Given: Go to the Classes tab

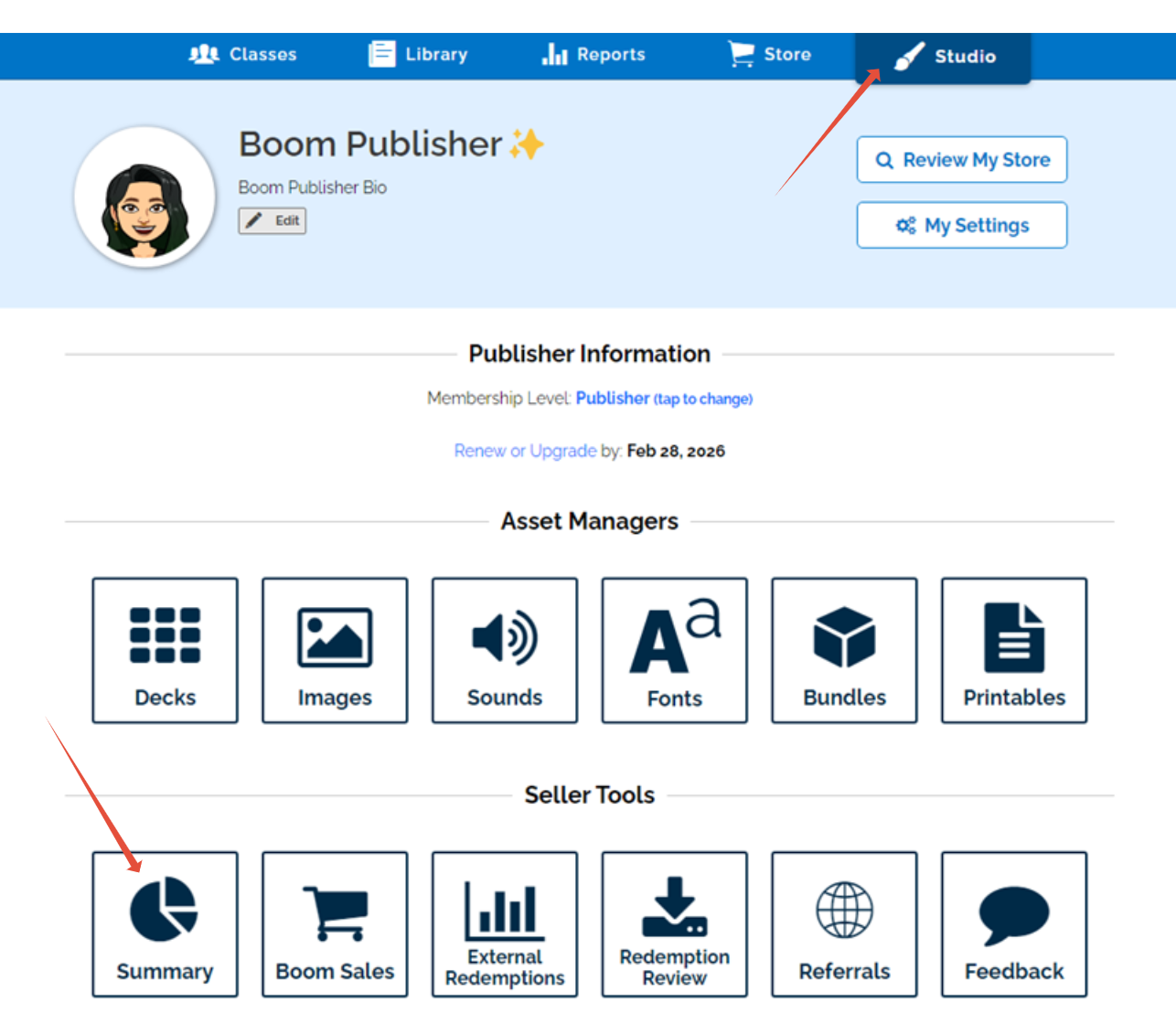Looking at the screenshot, I should point(242,55).
